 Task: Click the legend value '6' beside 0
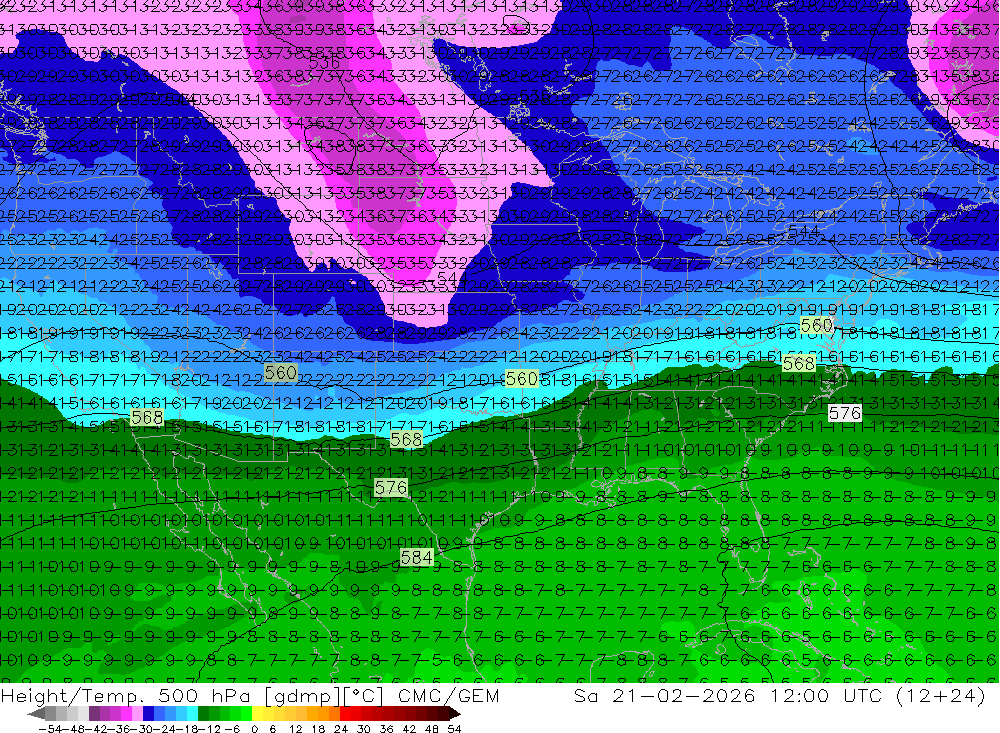pos(272,729)
